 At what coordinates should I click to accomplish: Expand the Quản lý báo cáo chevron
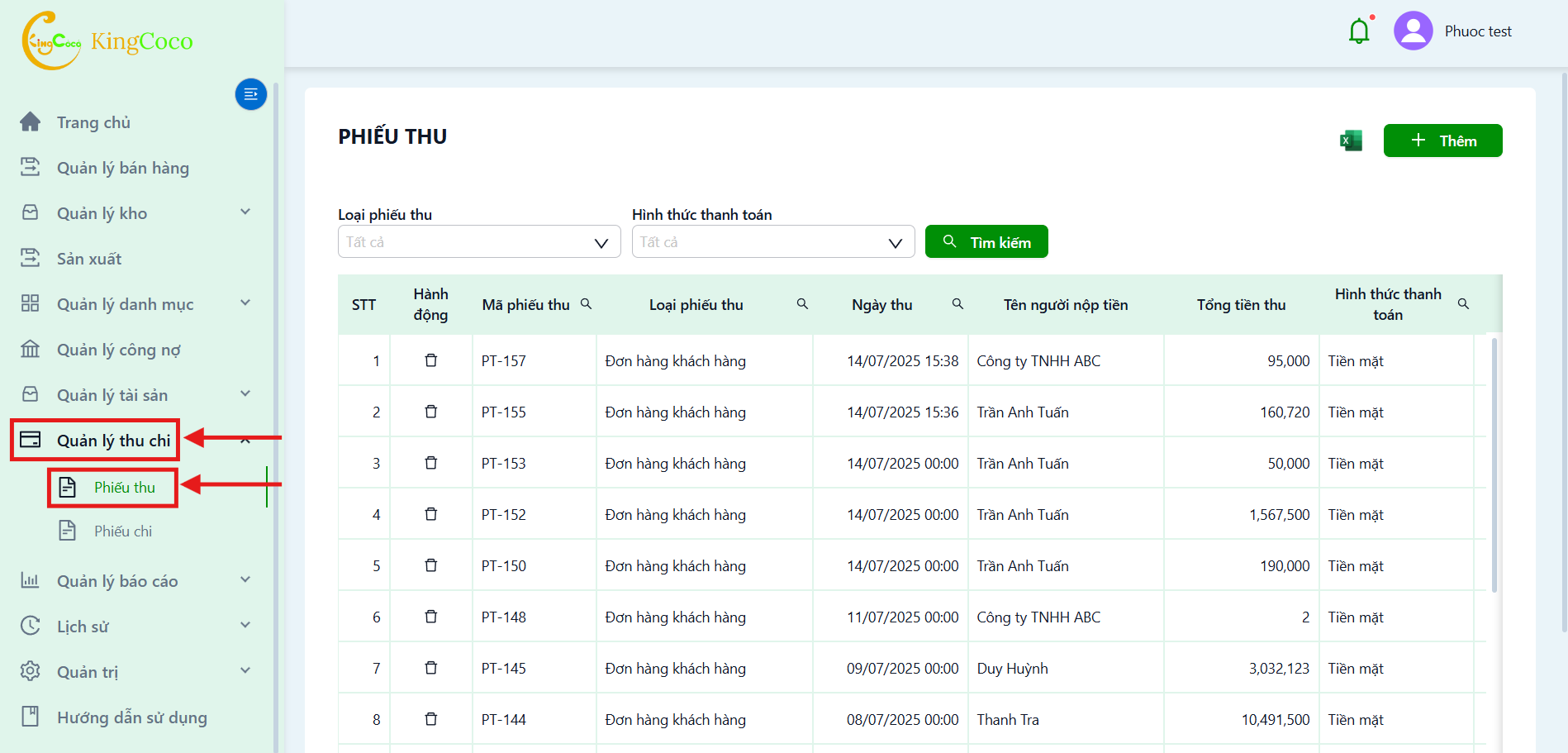coord(245,580)
